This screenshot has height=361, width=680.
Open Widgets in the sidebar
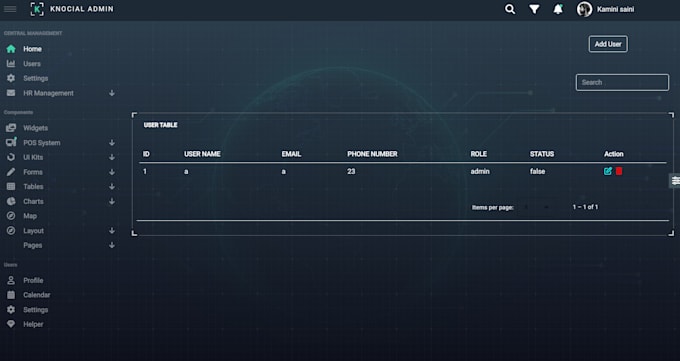click(x=35, y=128)
